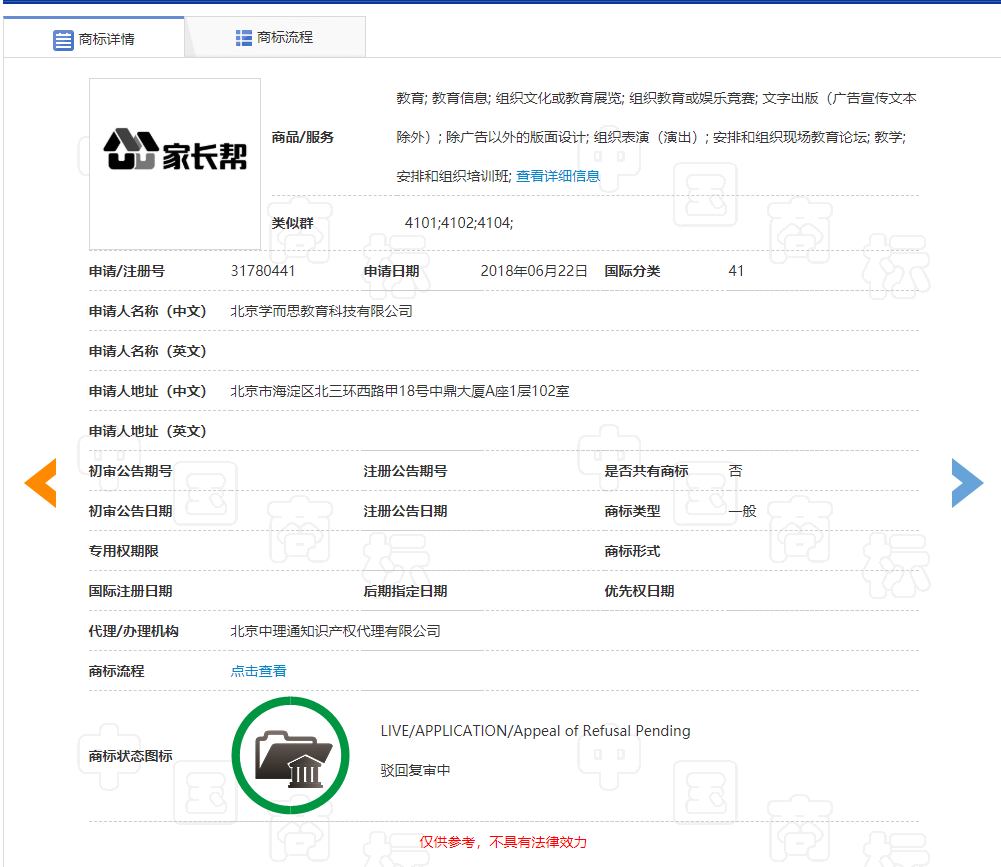Select the 商标详情 tab
This screenshot has height=867, width=1001.
coord(103,36)
